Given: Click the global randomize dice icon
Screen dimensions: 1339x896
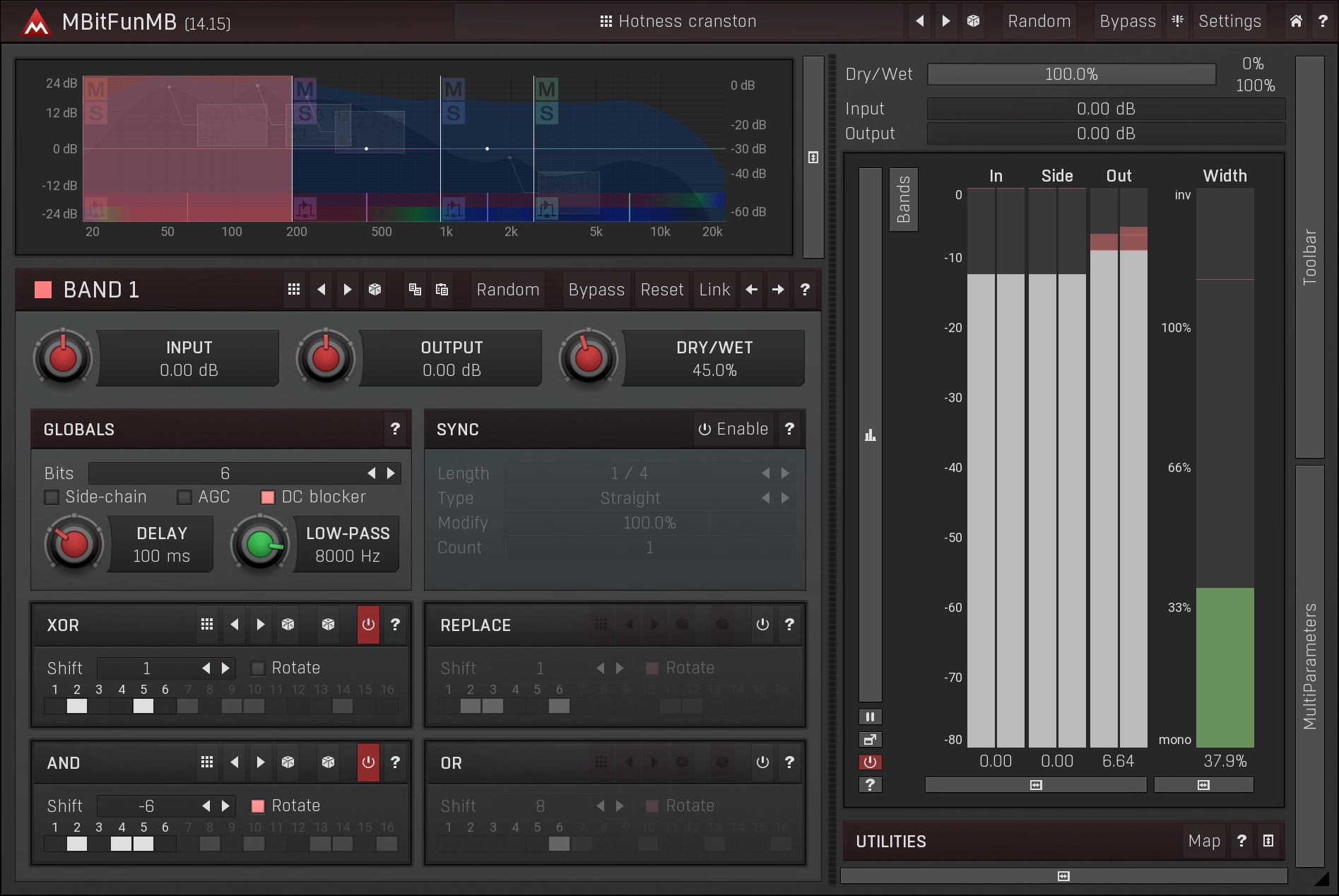Looking at the screenshot, I should [x=973, y=21].
